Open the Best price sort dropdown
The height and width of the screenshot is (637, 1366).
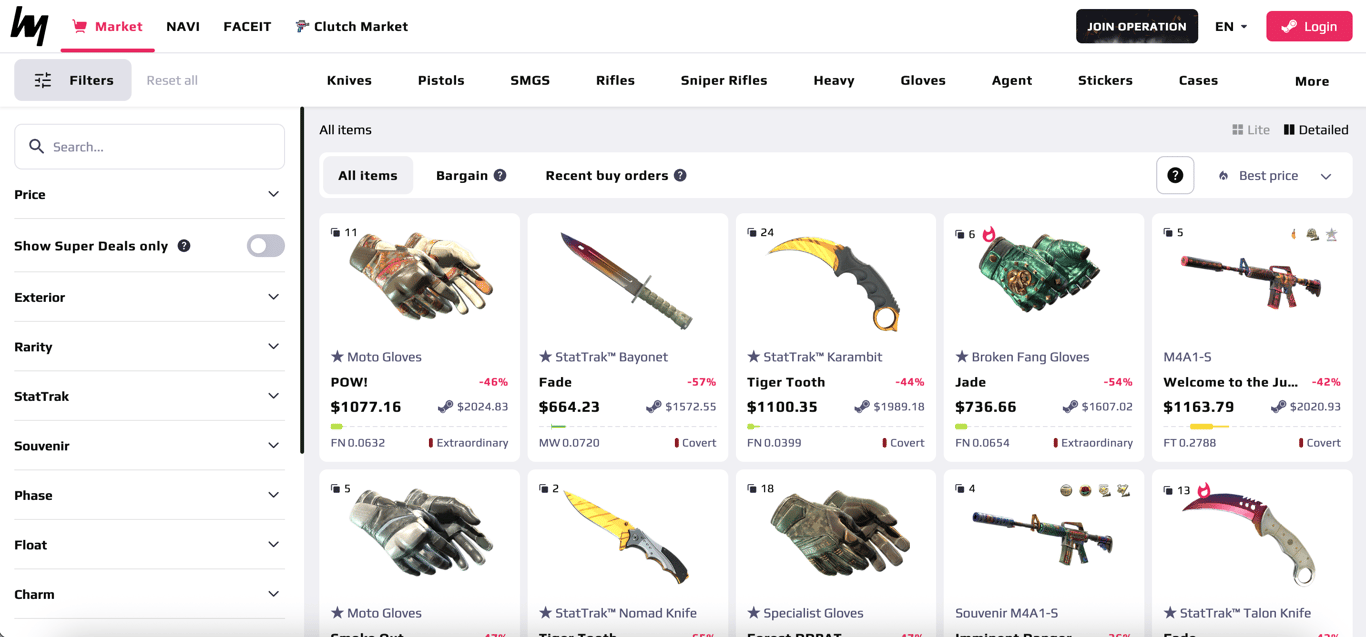point(1275,175)
